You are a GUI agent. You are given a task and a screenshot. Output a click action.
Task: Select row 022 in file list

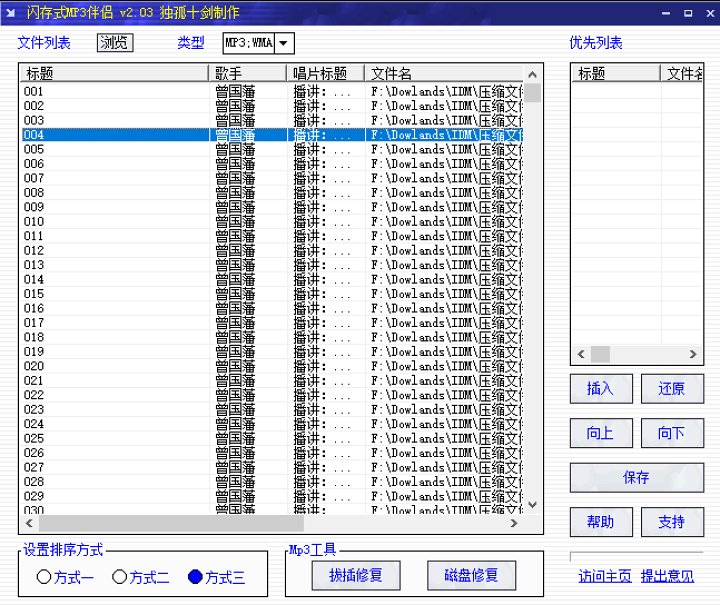[272, 395]
